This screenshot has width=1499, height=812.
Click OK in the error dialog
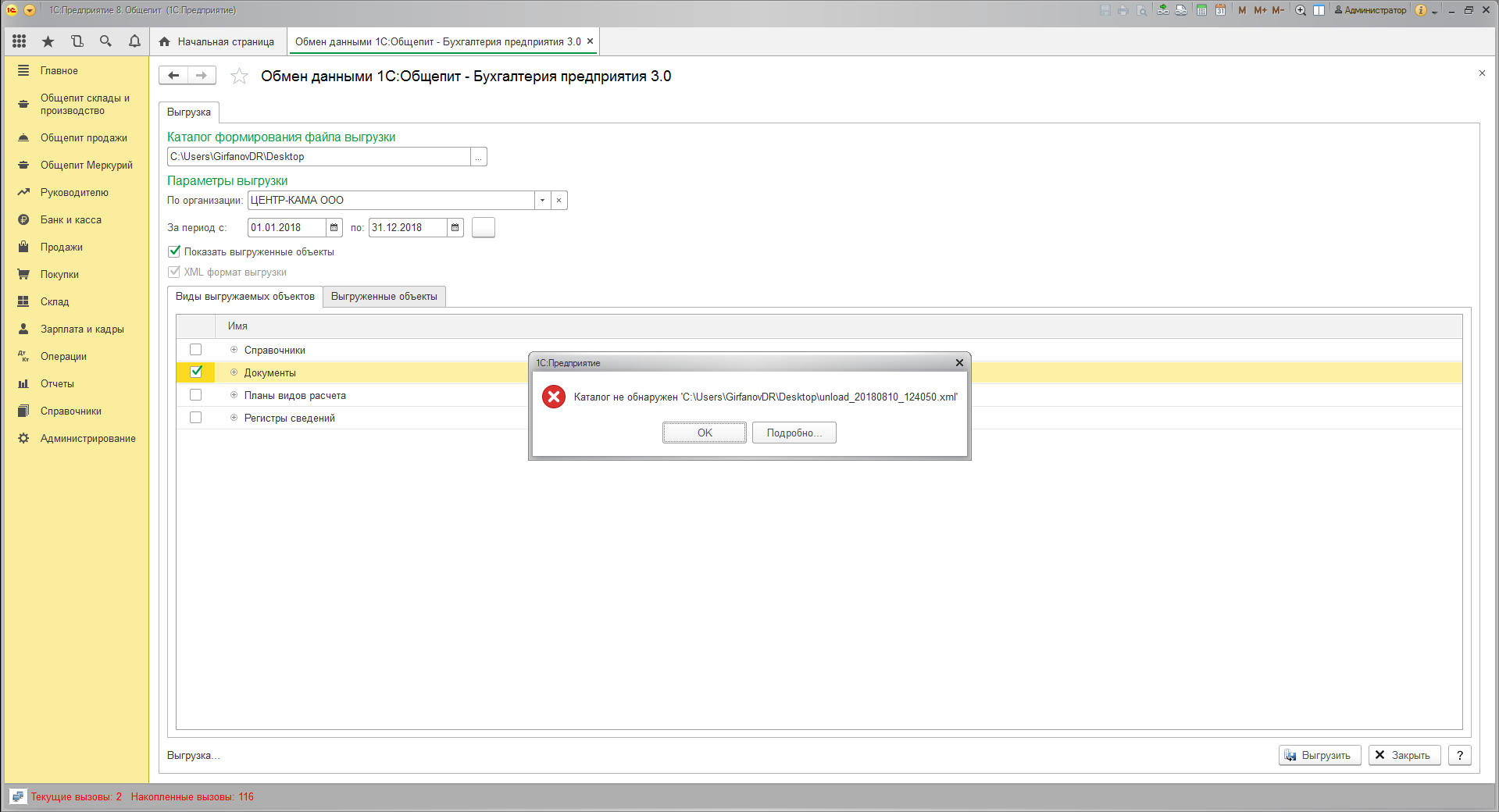(x=705, y=433)
